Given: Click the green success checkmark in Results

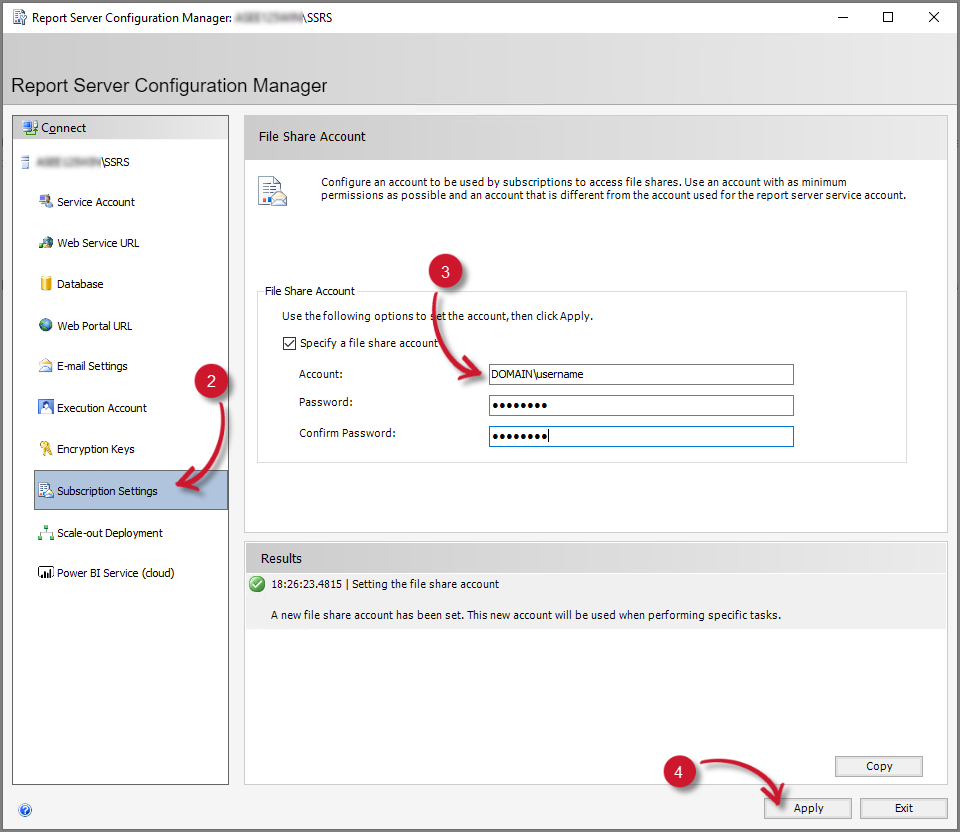Looking at the screenshot, I should click(257, 583).
